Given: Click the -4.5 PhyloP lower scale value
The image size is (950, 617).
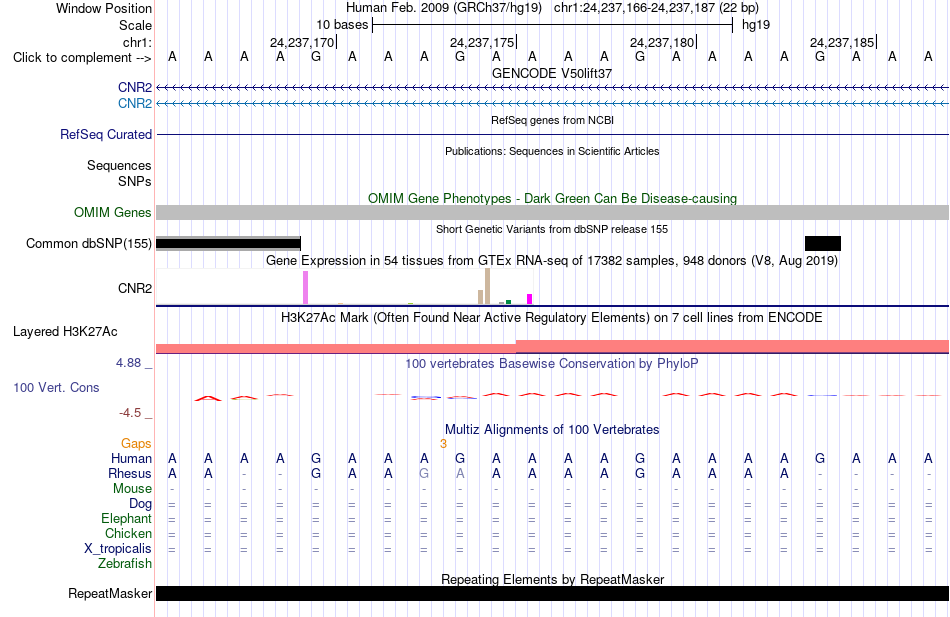Looking at the screenshot, I should (x=130, y=413).
